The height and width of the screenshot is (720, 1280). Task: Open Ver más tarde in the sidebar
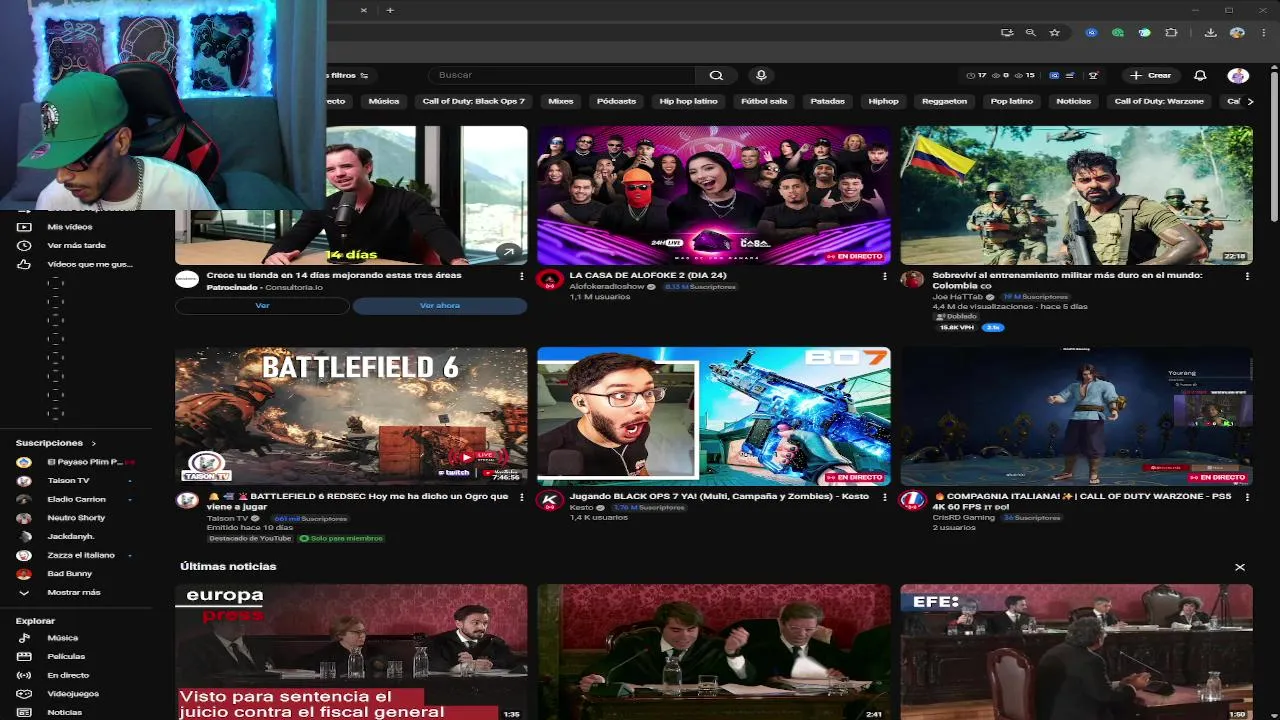[x=76, y=245]
